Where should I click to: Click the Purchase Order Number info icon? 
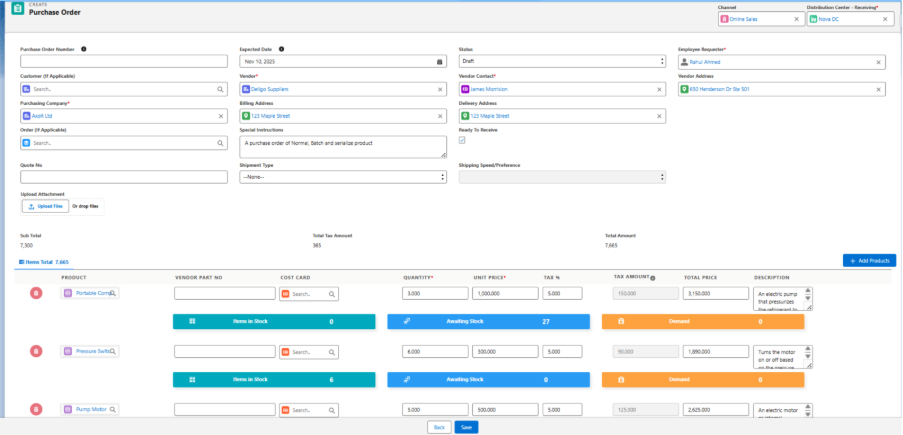[84, 48]
